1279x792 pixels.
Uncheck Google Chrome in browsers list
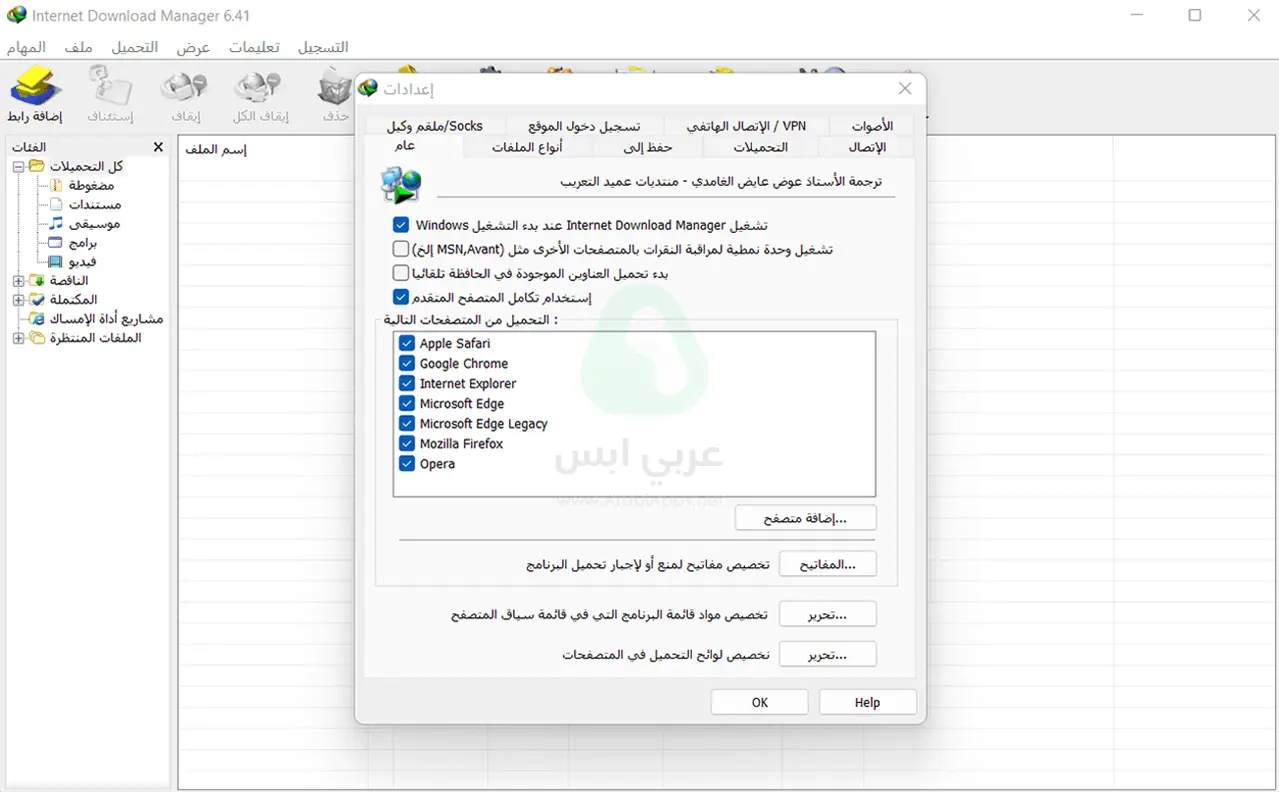407,364
